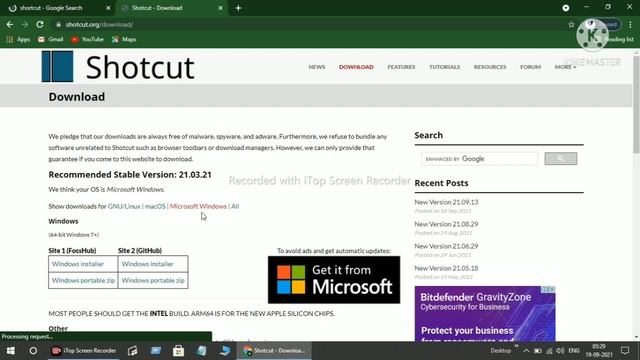Open the taskbar clock and date
Image resolution: width=640 pixels, height=360 pixels.
[x=599, y=351]
